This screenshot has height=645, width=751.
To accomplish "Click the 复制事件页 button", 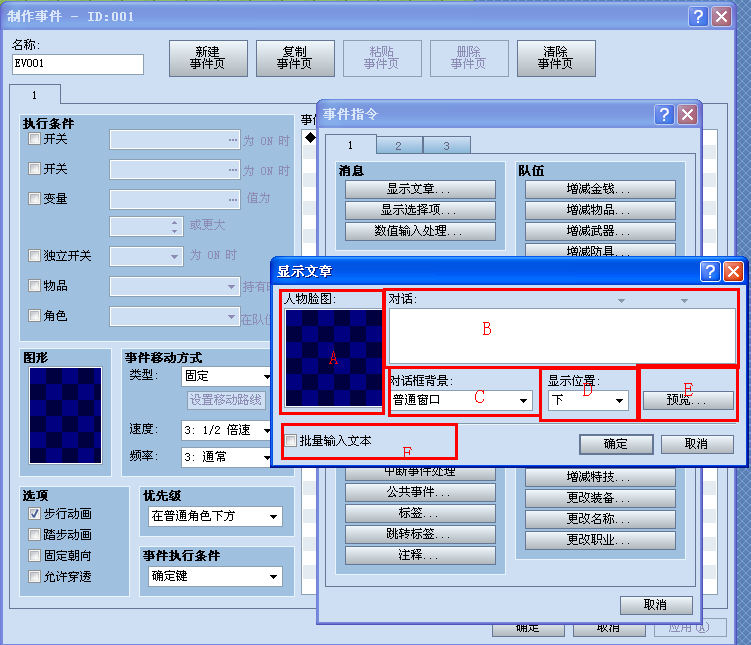I will [296, 58].
